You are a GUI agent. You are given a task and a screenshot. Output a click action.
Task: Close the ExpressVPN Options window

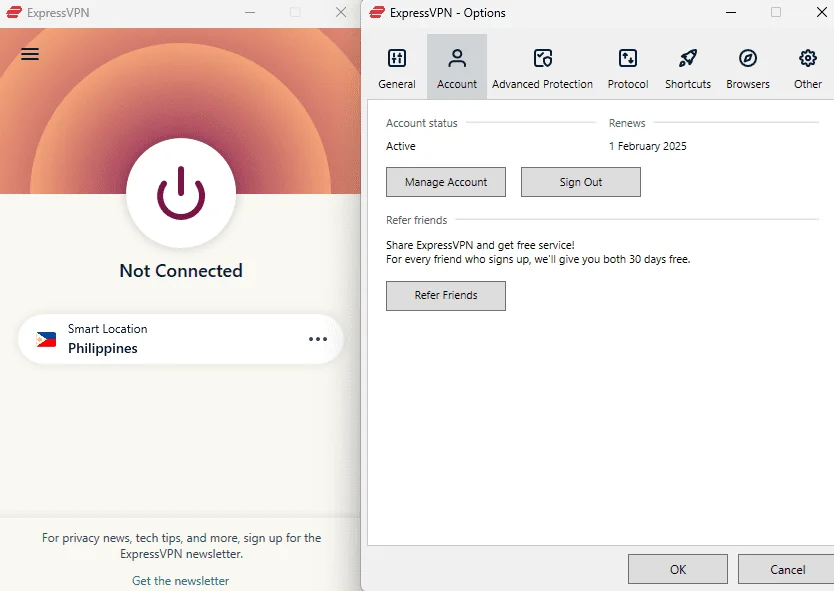coord(821,12)
